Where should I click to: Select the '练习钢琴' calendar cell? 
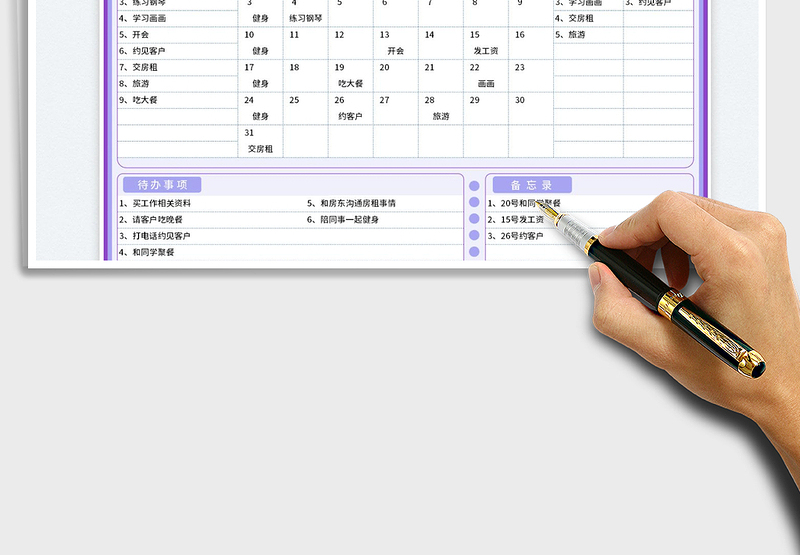click(306, 18)
